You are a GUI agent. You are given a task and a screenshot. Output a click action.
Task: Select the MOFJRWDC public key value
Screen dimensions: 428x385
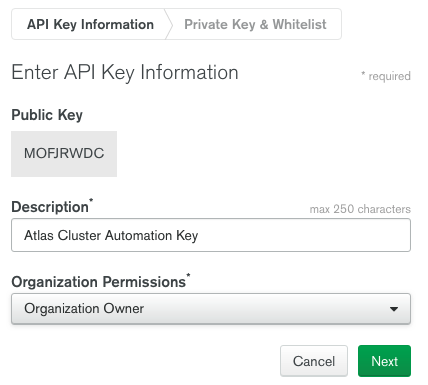(64, 153)
